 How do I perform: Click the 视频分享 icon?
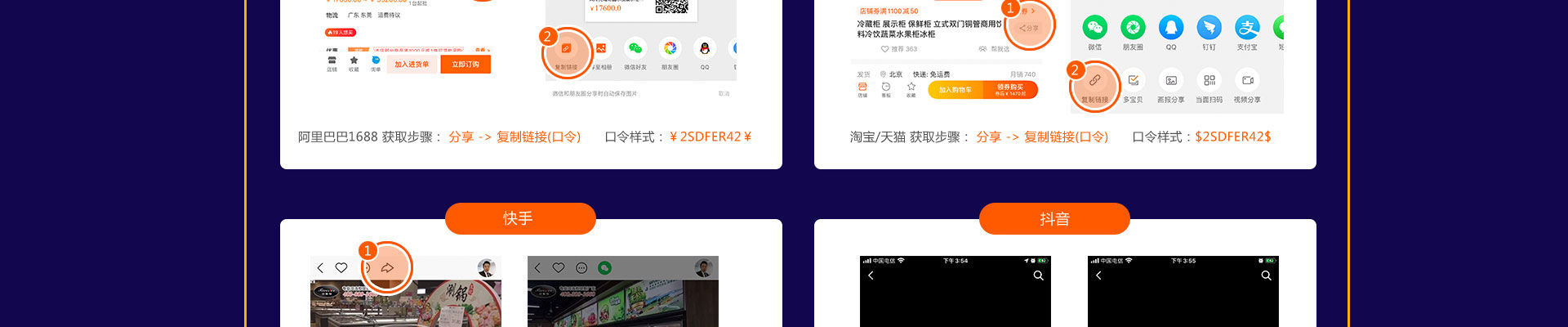tap(1247, 80)
